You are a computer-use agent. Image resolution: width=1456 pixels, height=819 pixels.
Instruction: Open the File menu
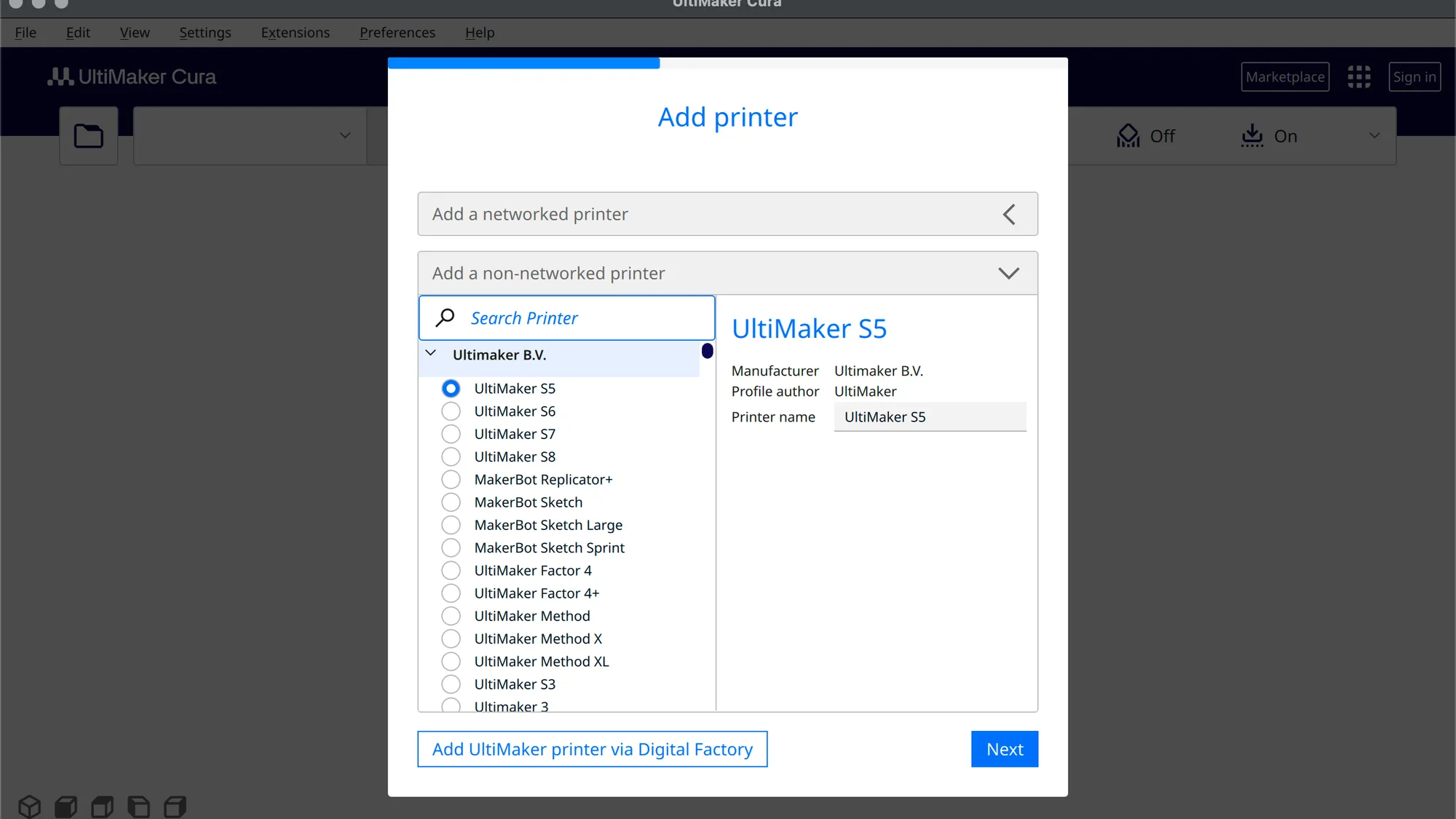tap(25, 33)
